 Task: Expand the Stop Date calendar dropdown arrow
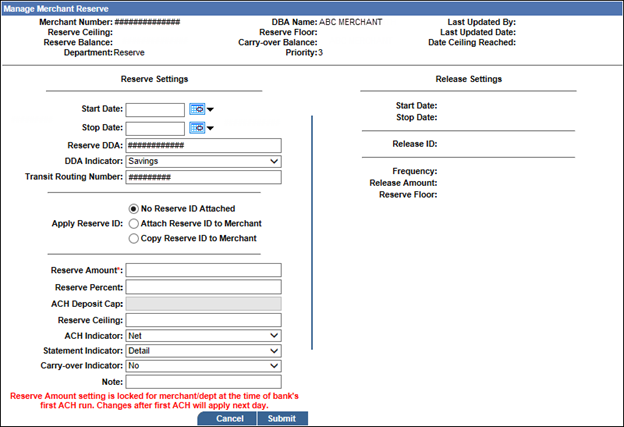point(210,128)
